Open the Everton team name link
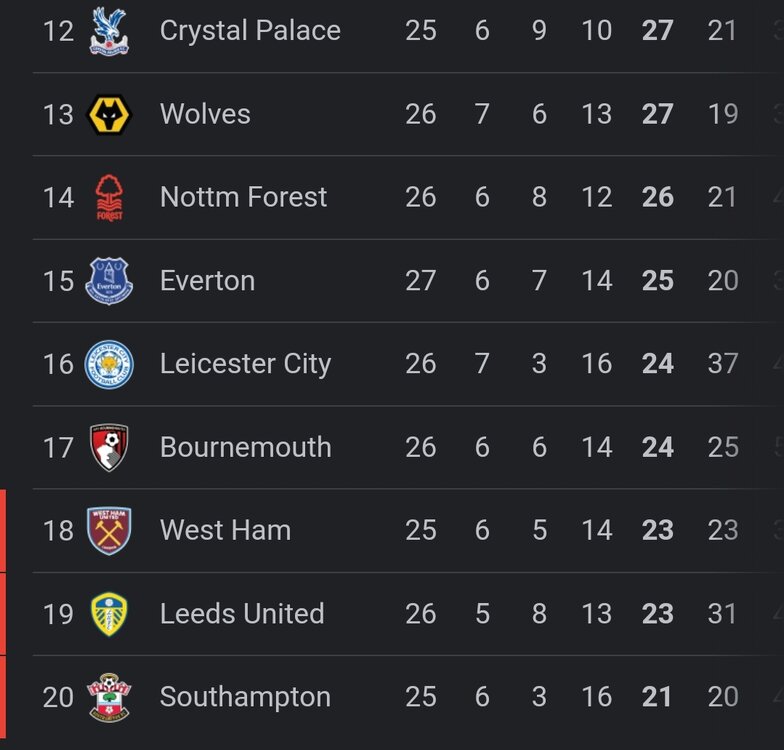784x750 pixels. click(x=207, y=280)
